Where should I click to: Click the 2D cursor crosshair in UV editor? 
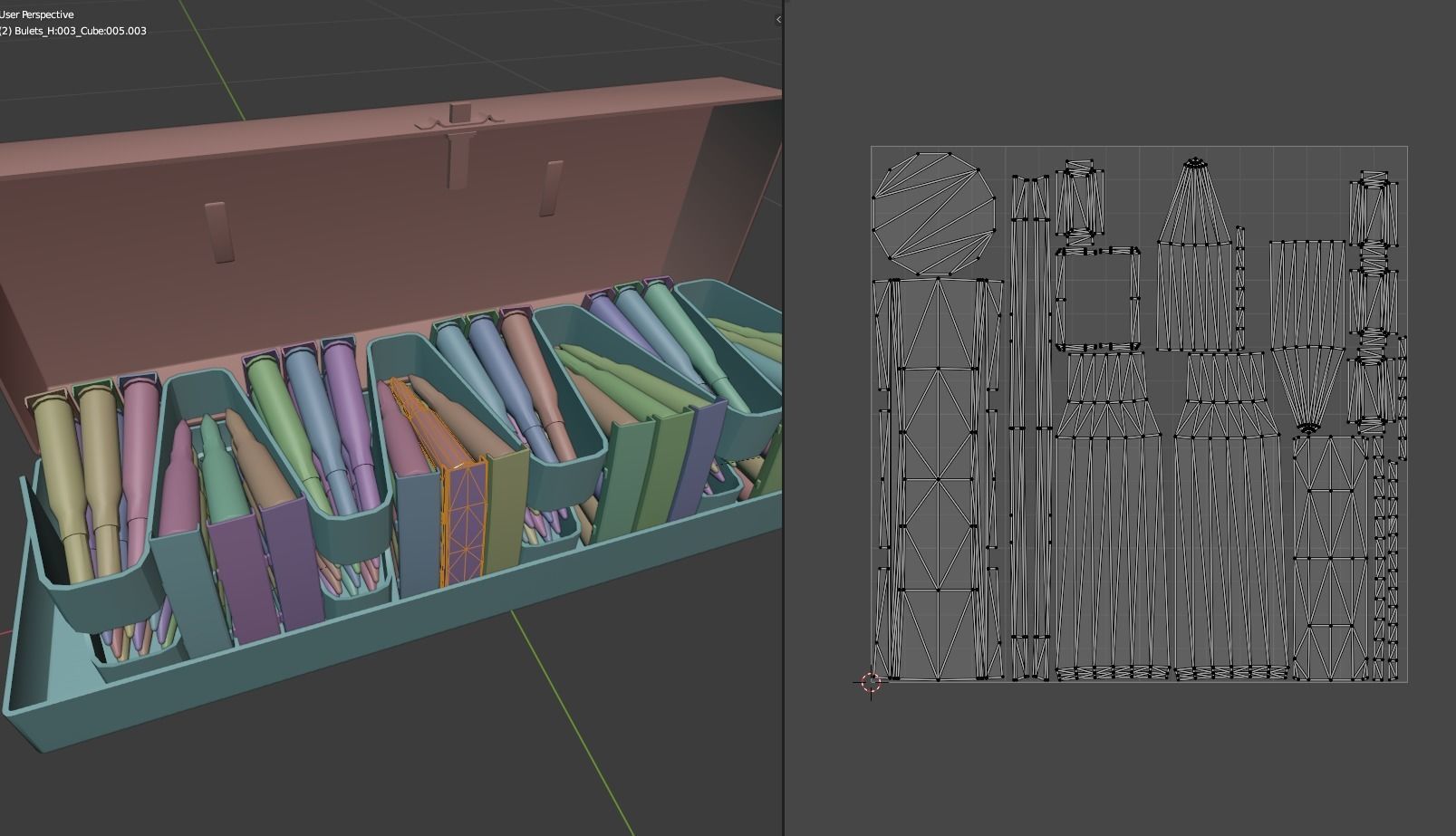click(871, 682)
